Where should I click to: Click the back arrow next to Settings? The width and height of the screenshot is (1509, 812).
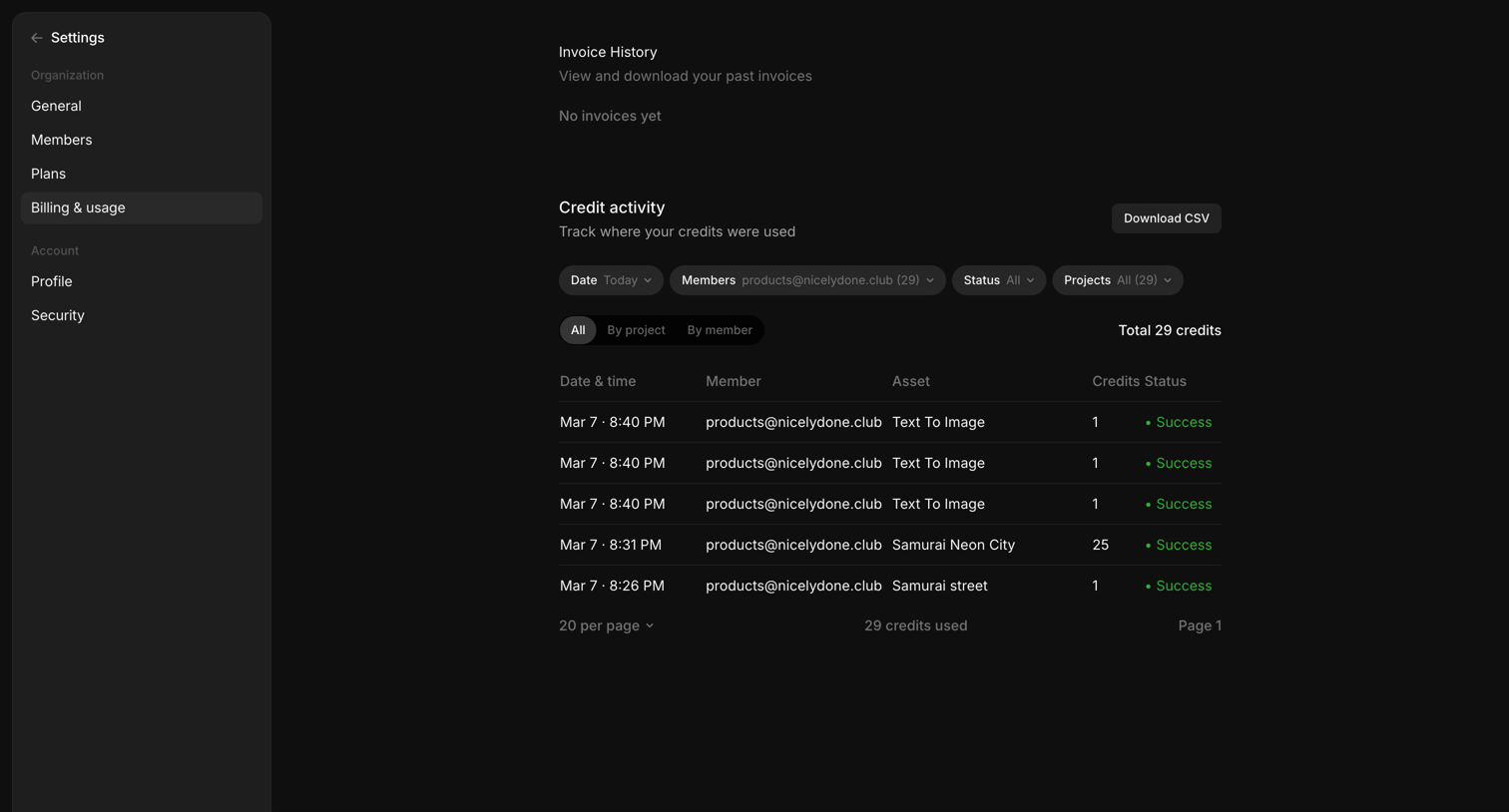coord(37,38)
